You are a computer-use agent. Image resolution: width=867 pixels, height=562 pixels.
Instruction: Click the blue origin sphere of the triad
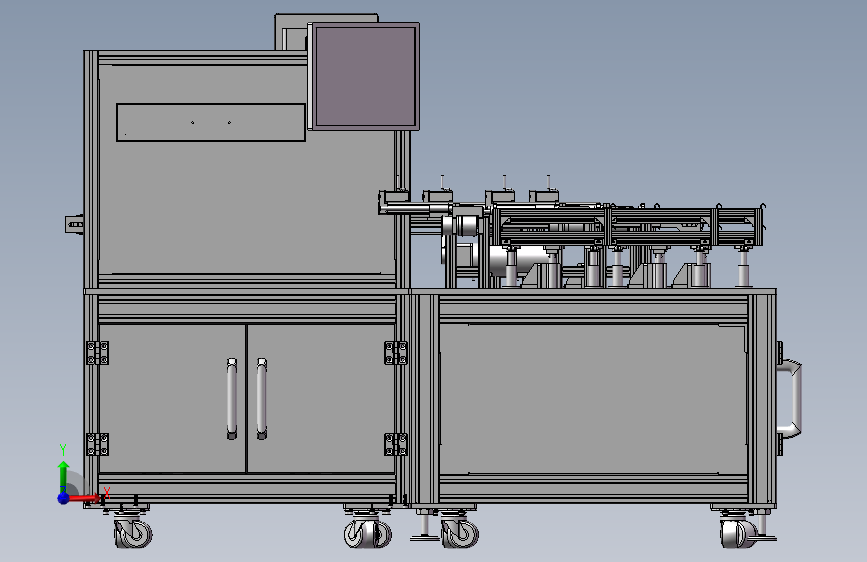click(64, 498)
